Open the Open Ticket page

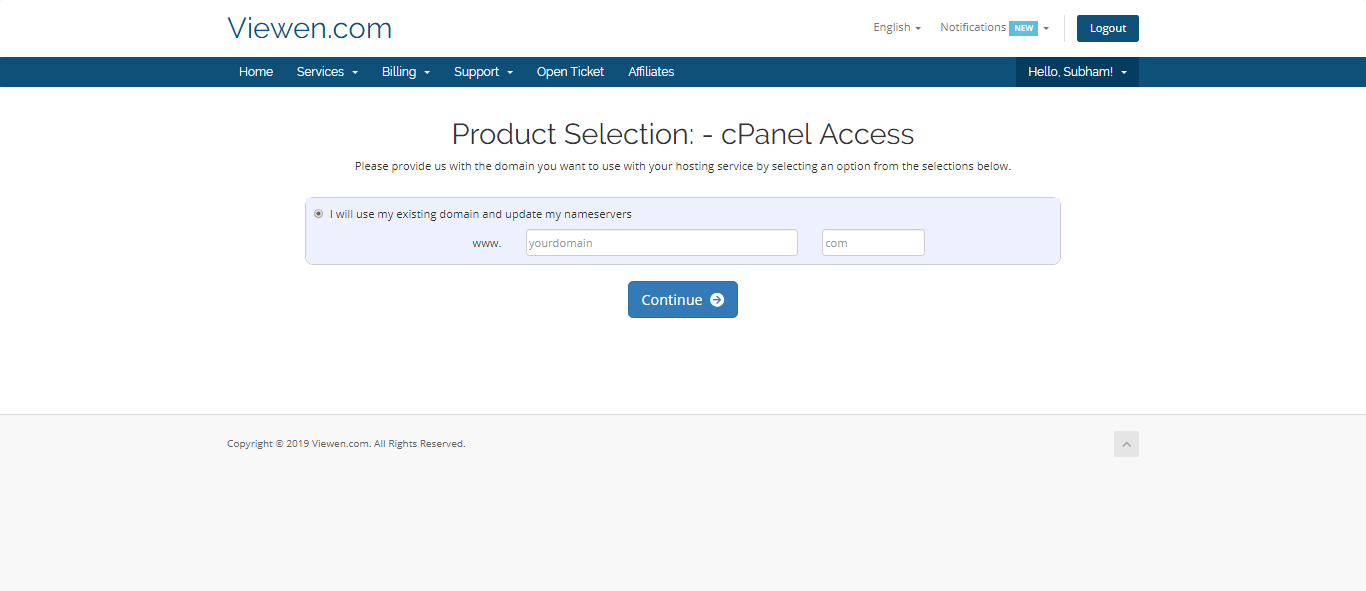tap(570, 72)
